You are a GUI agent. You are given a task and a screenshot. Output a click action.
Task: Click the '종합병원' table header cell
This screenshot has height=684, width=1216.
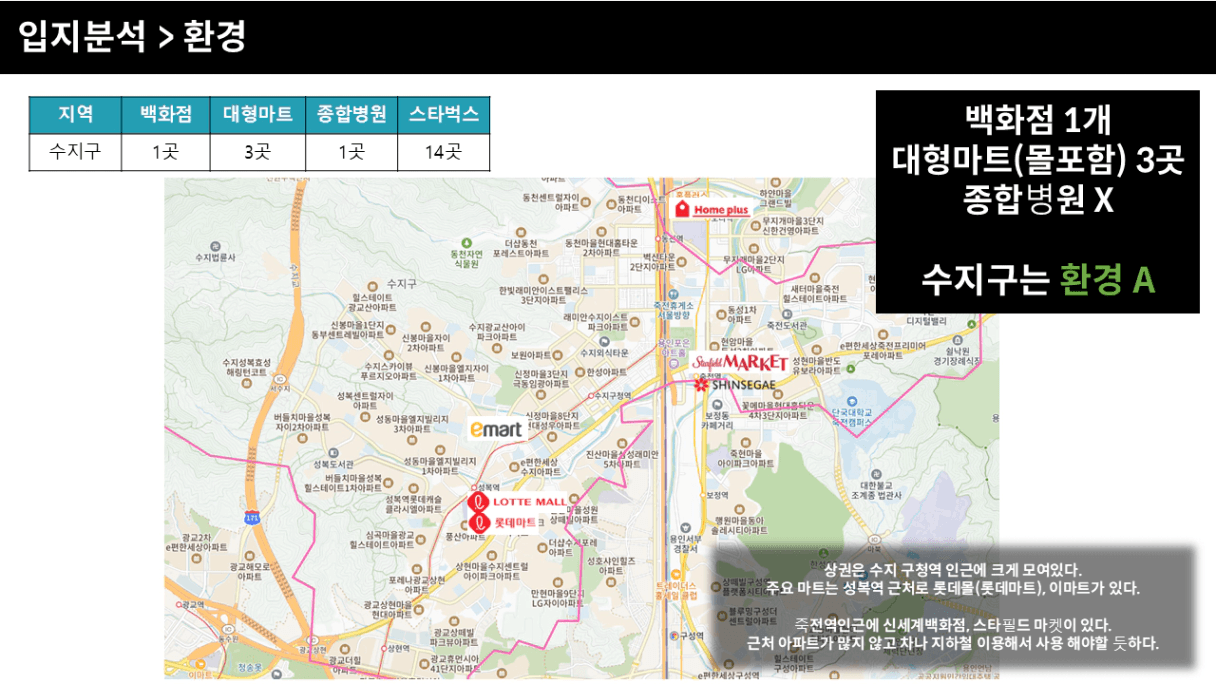tap(351, 114)
